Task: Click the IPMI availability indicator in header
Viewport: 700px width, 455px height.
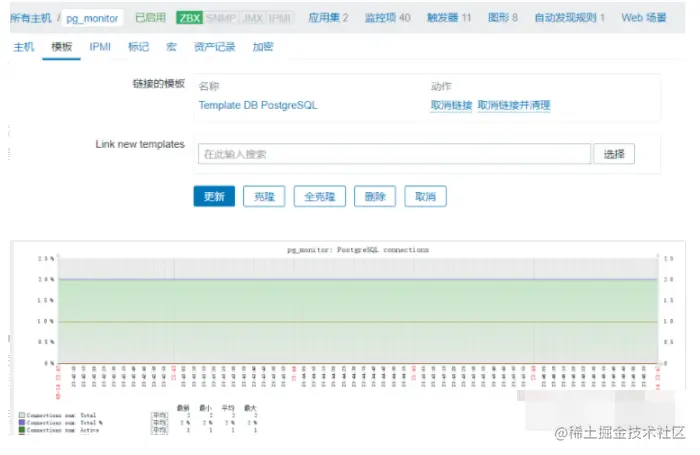Action: [x=280, y=18]
